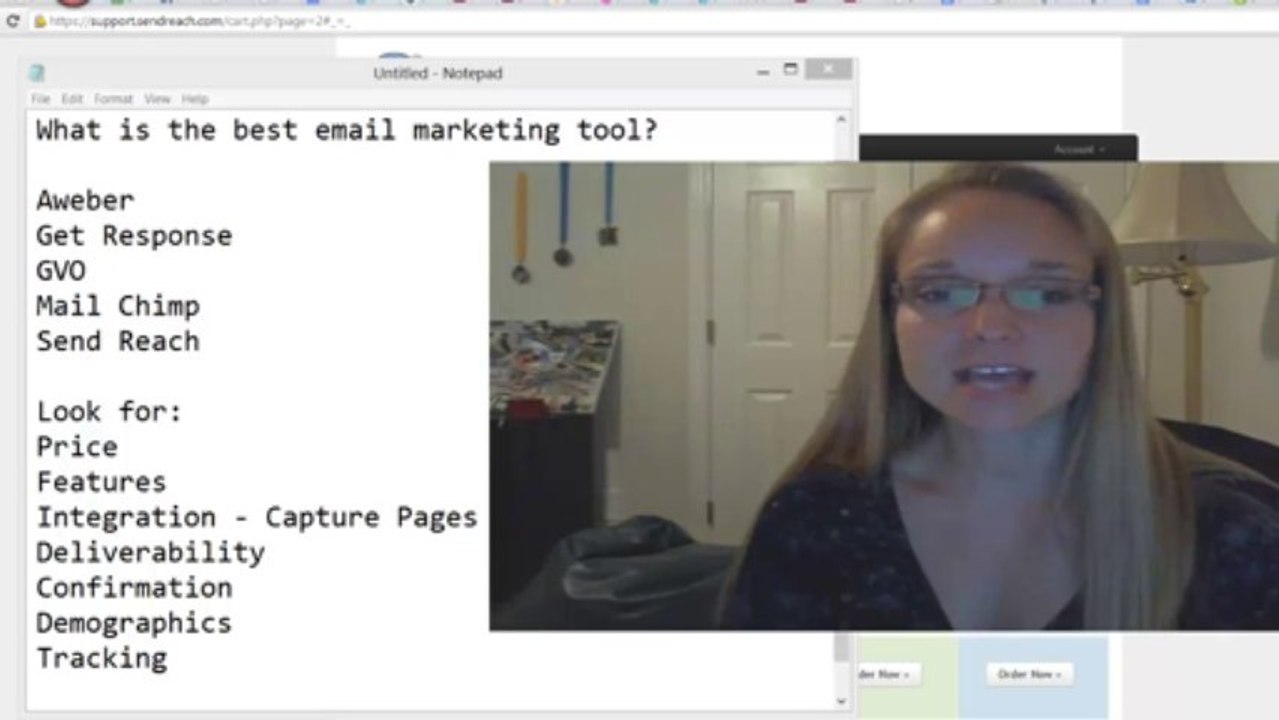Image resolution: width=1279 pixels, height=720 pixels.
Task: Click the 'Demographics' line
Action: (x=134, y=623)
